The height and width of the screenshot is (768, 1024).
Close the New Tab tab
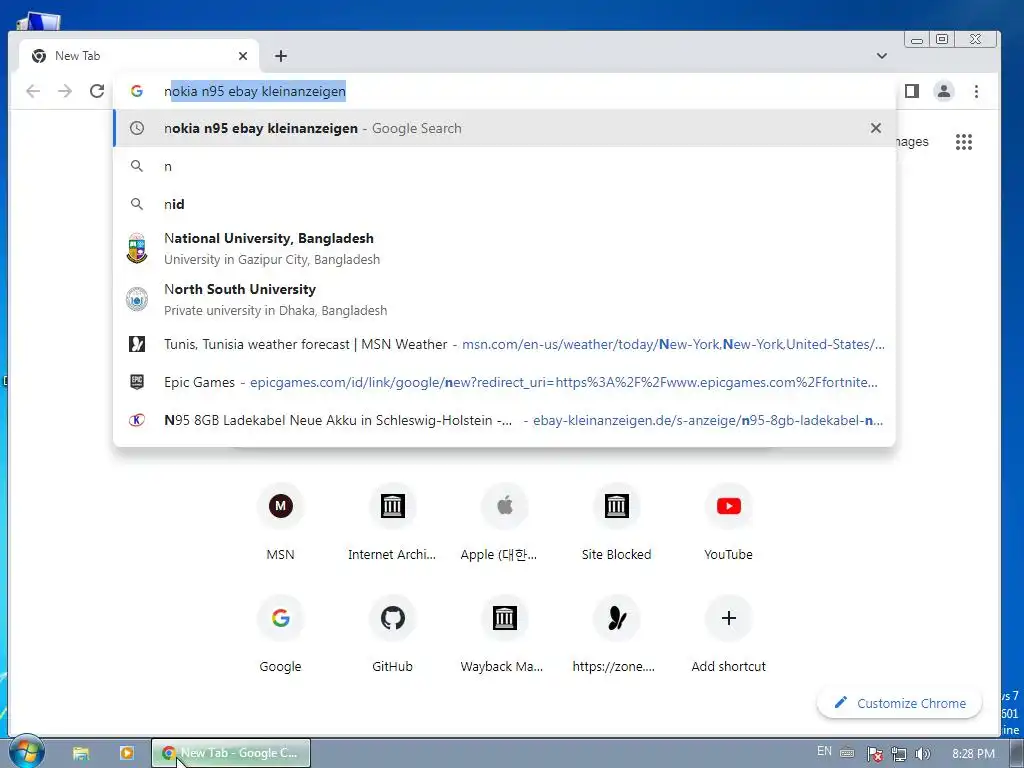243,56
